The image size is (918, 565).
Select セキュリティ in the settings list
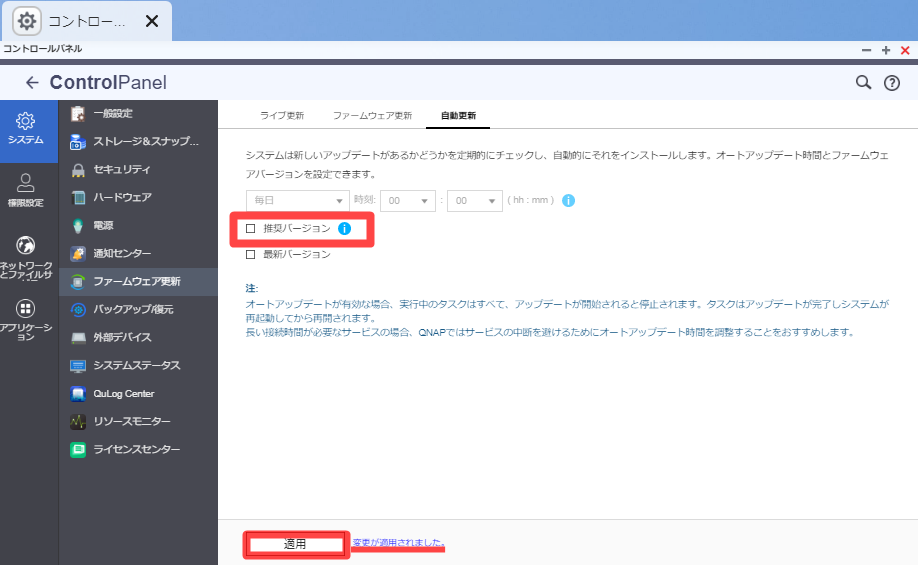pos(121,170)
